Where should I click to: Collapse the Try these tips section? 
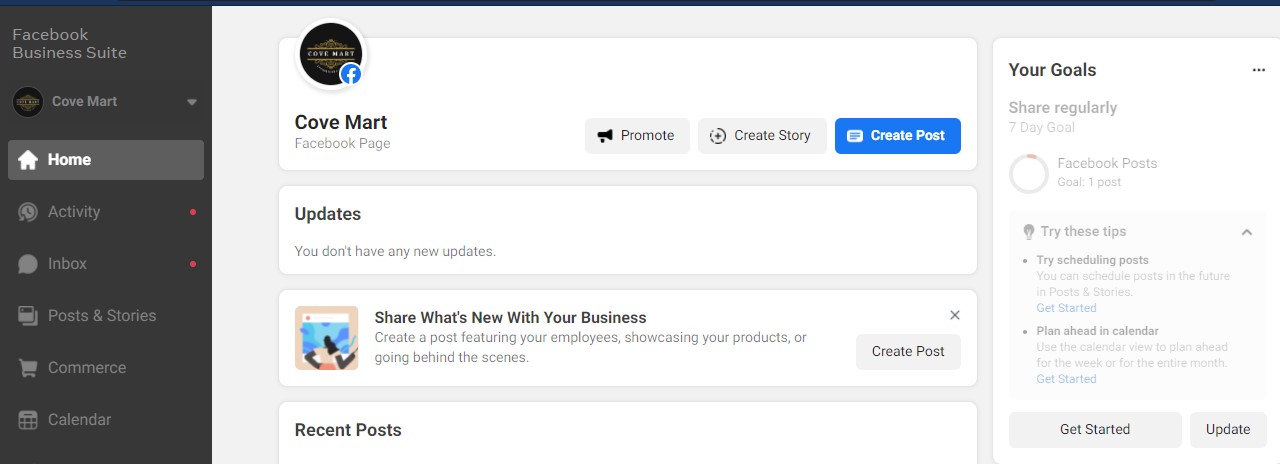click(x=1247, y=232)
